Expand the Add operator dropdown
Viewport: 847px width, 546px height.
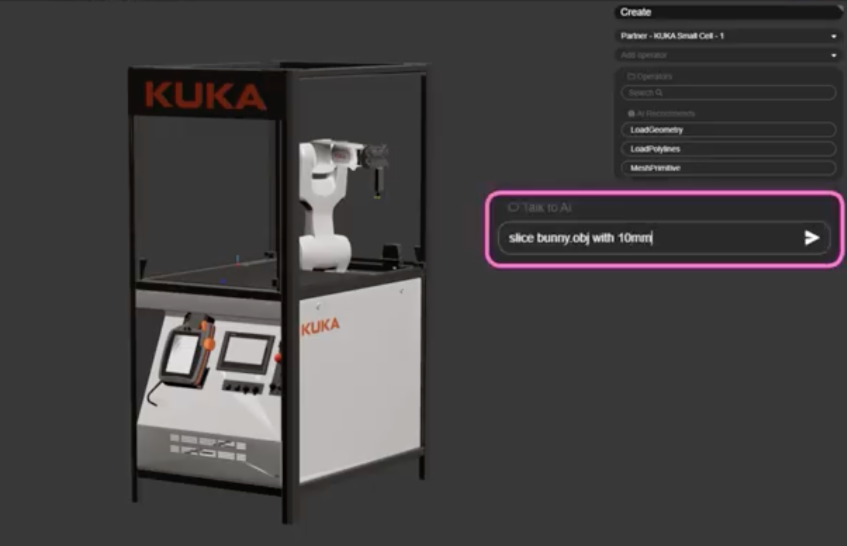coord(727,55)
